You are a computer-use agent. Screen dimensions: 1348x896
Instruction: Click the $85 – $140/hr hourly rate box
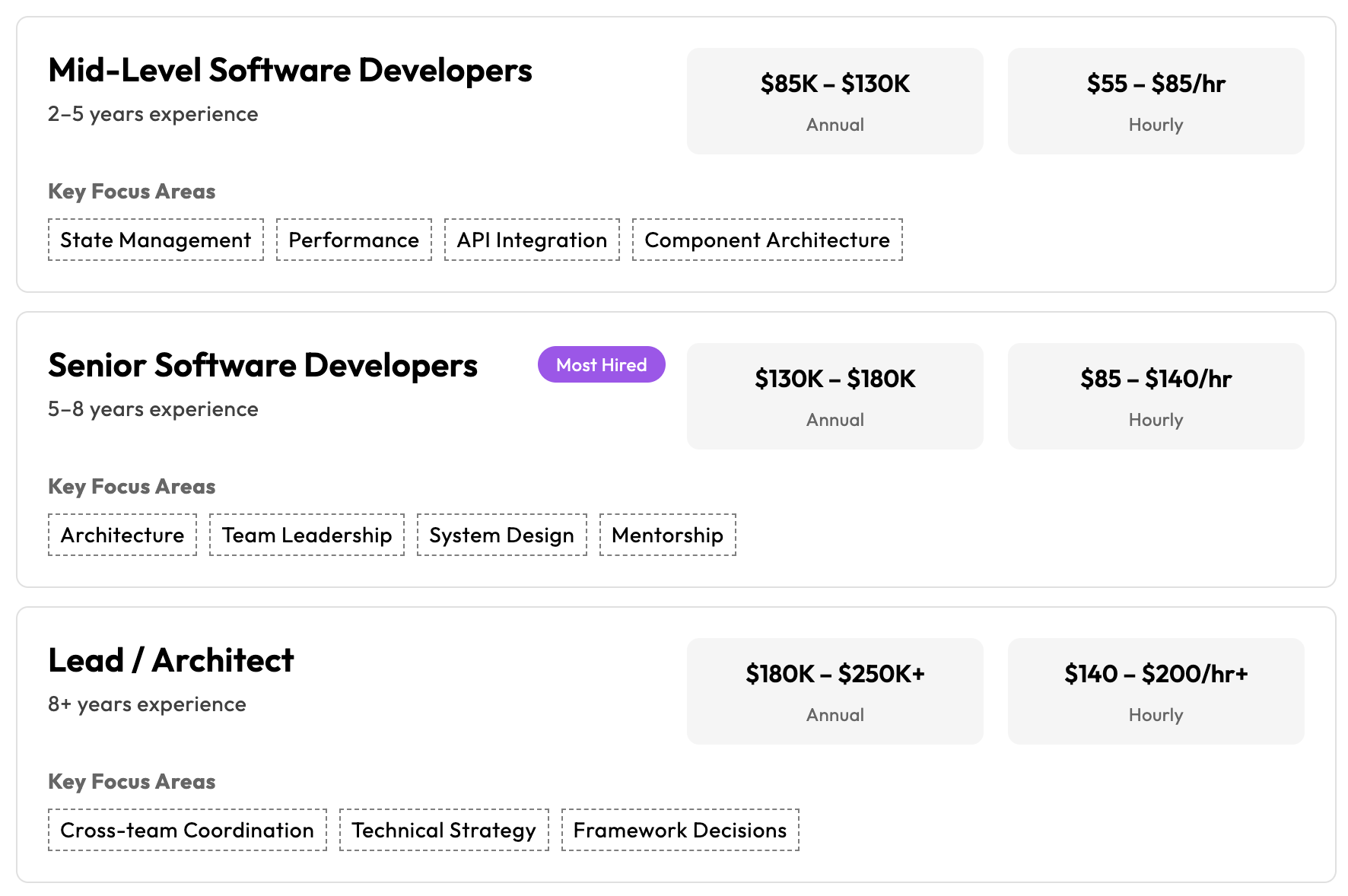click(1156, 396)
